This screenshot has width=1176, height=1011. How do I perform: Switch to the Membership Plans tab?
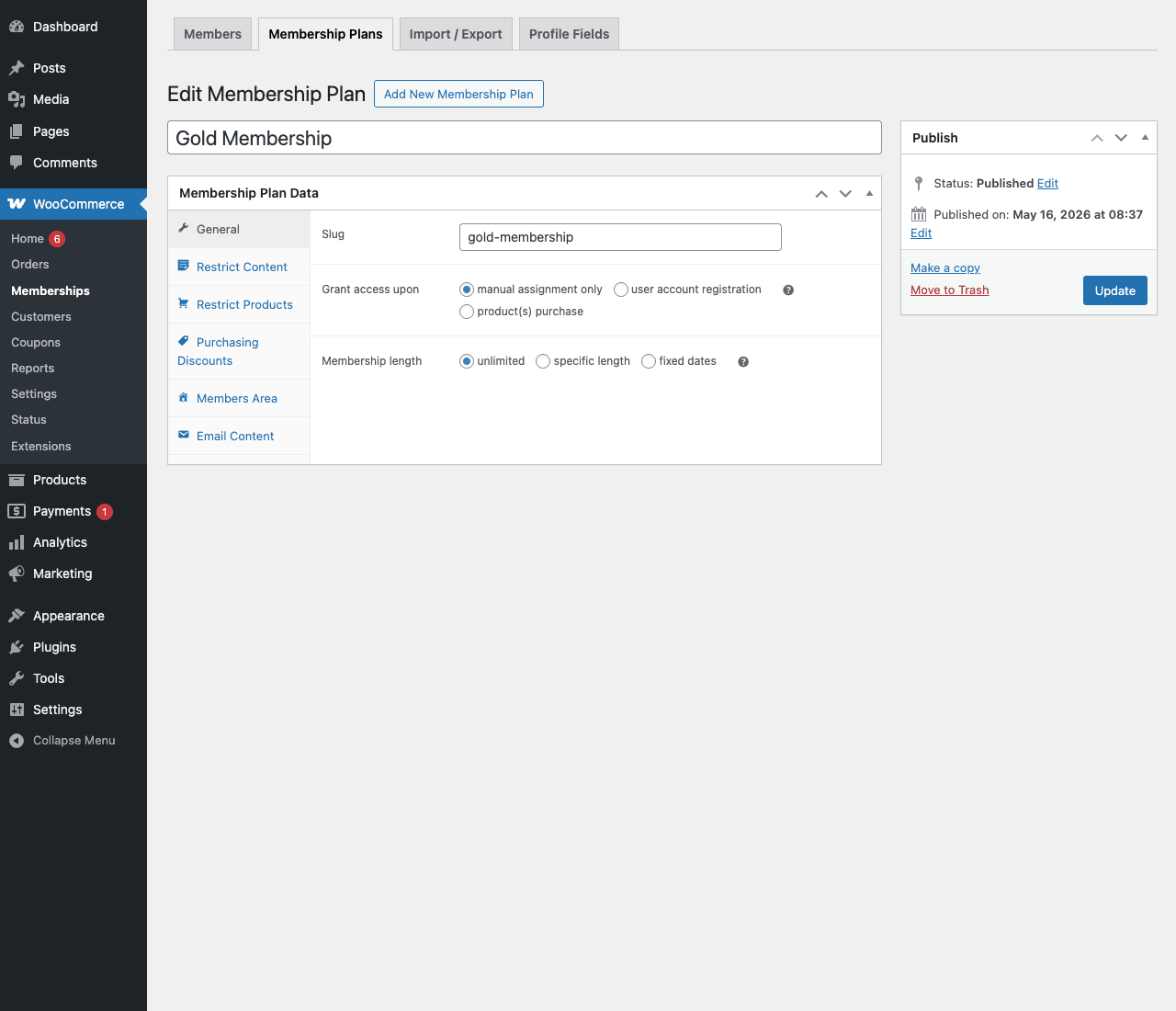point(325,34)
